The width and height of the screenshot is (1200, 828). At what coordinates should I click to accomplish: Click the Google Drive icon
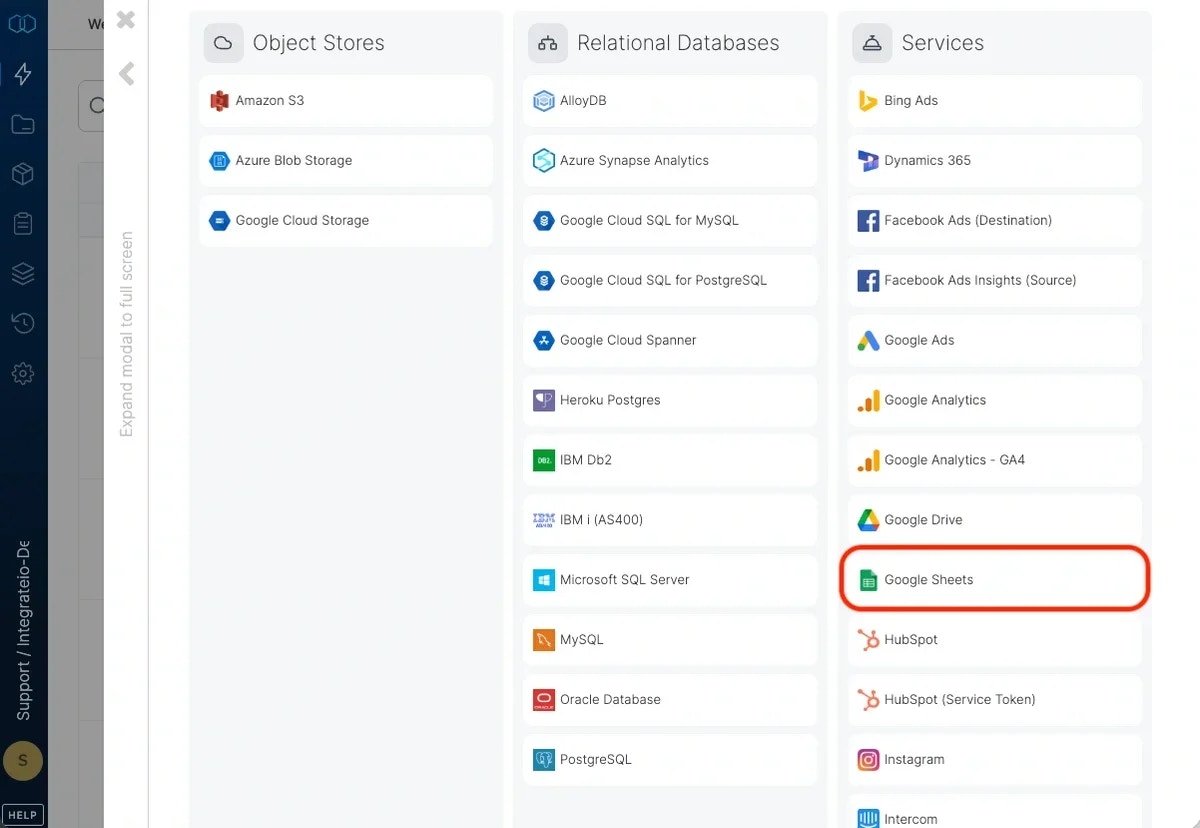[x=868, y=520]
